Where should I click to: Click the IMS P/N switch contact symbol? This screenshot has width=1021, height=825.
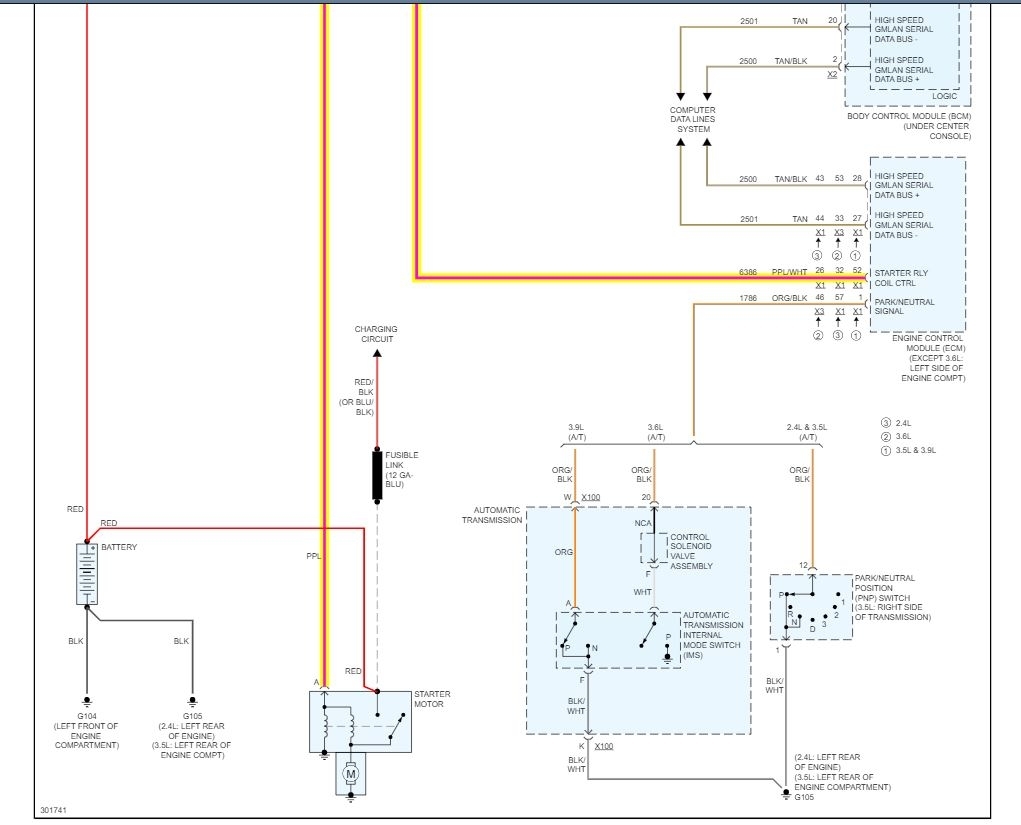pyautogui.click(x=578, y=638)
